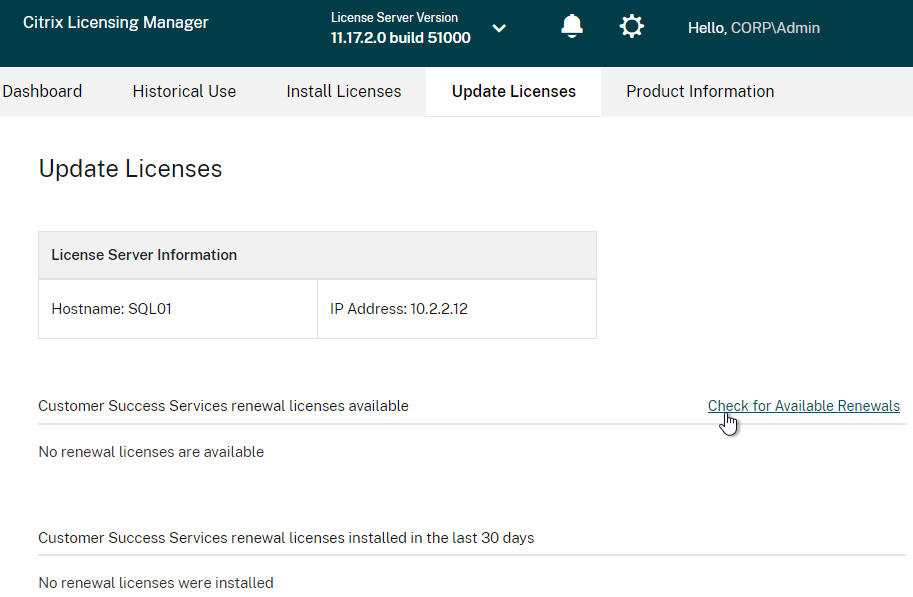View the Product Information tab

click(700, 91)
